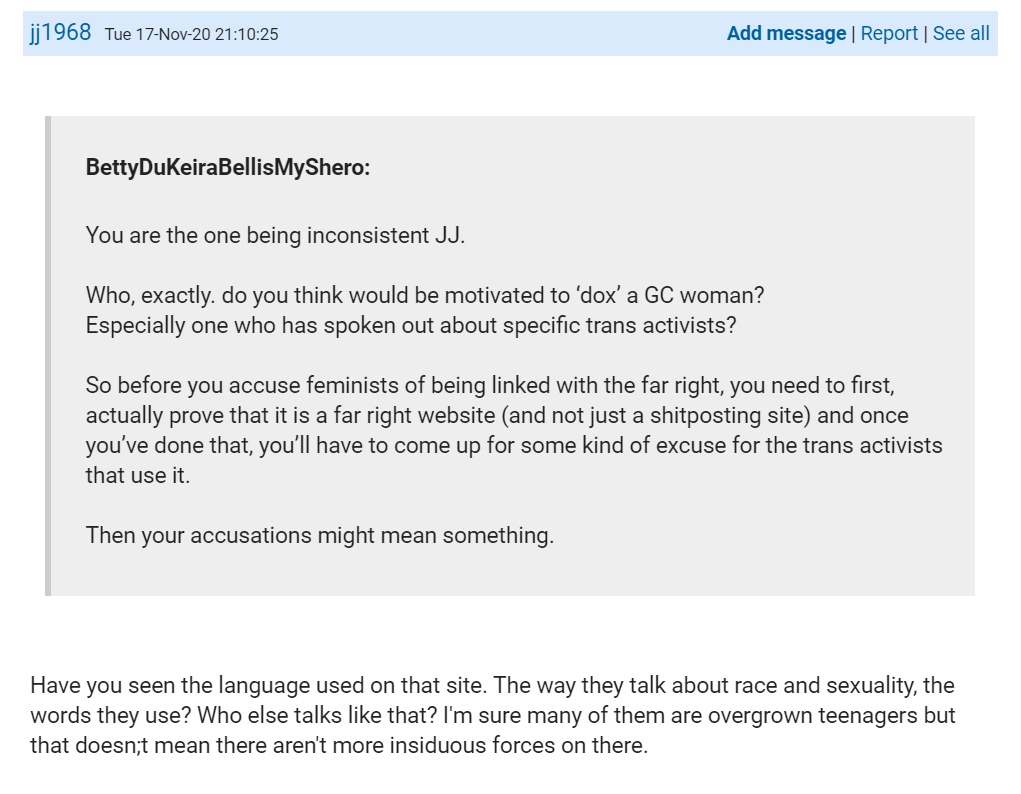Report this post
The image size is (1021, 794).
(x=889, y=33)
